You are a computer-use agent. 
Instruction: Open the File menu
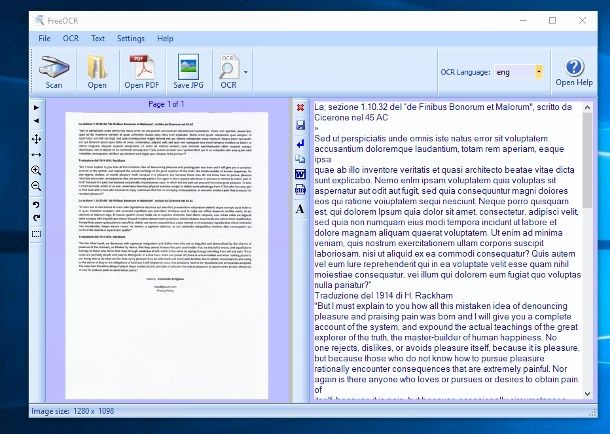[44, 38]
